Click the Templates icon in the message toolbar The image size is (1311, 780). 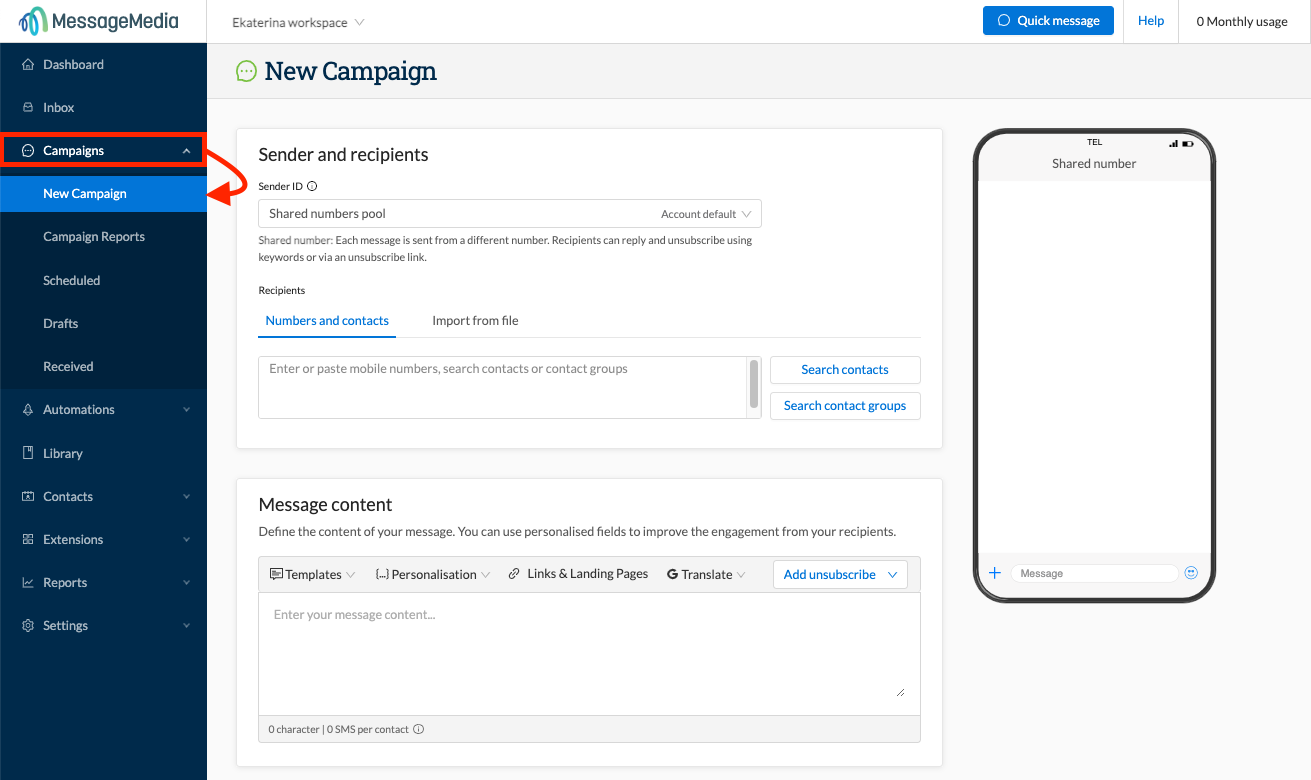click(276, 574)
